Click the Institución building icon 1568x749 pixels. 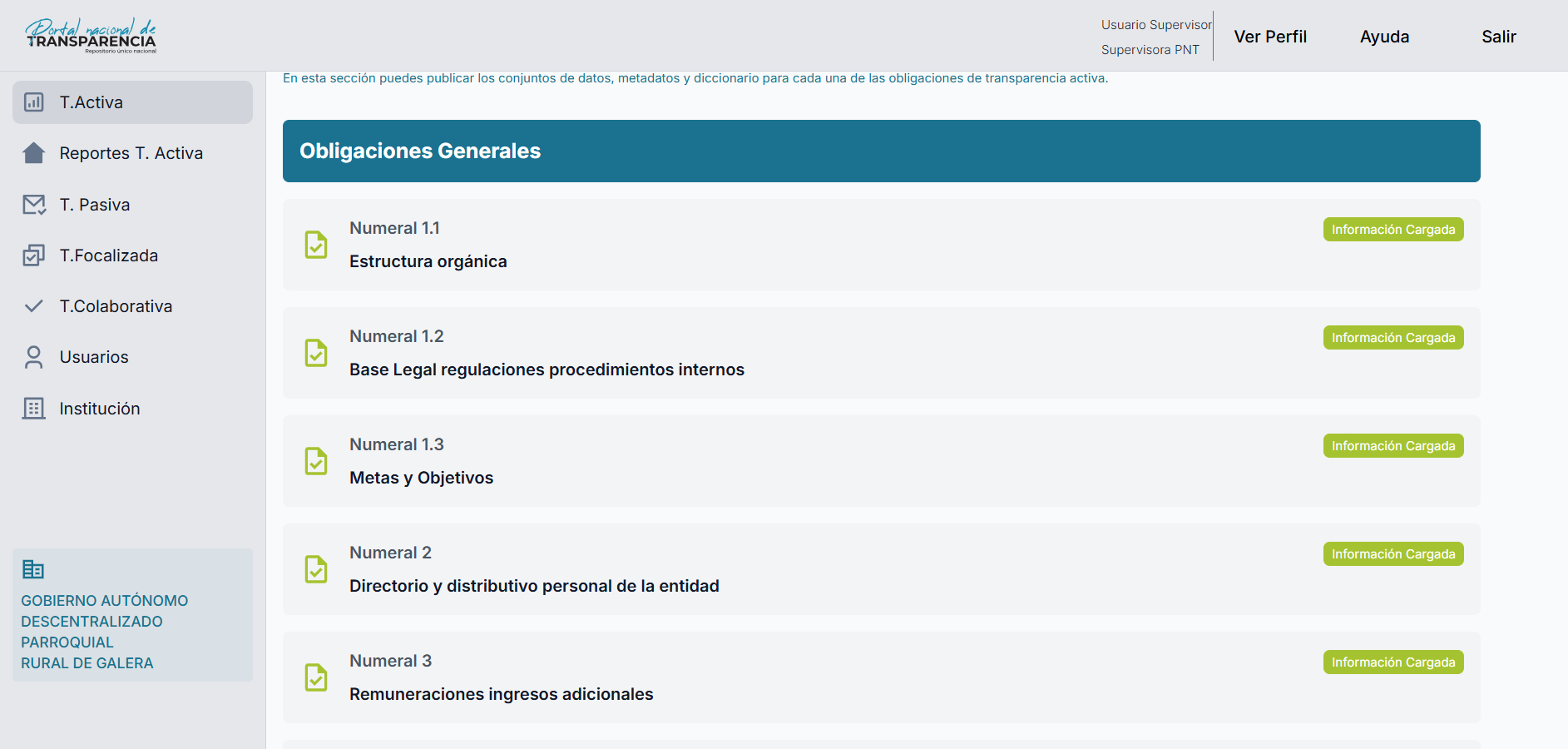point(34,409)
